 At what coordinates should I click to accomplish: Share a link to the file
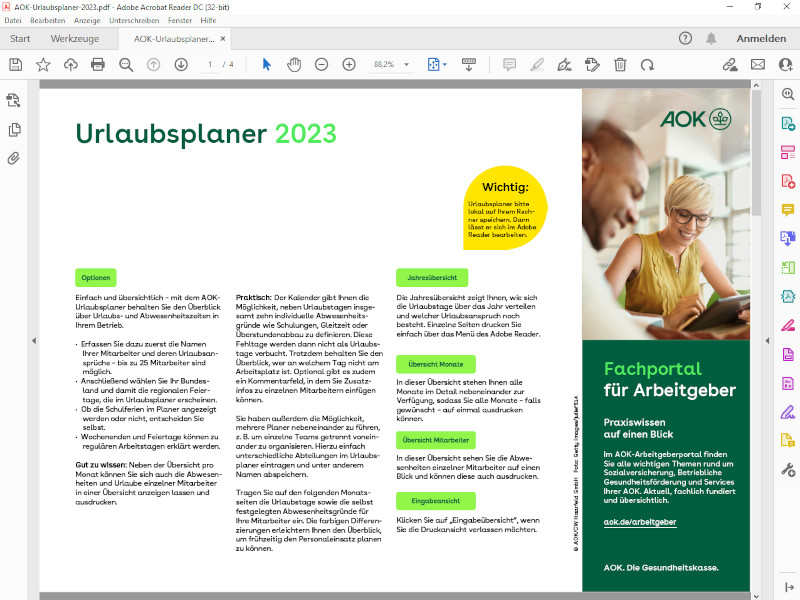pos(730,65)
